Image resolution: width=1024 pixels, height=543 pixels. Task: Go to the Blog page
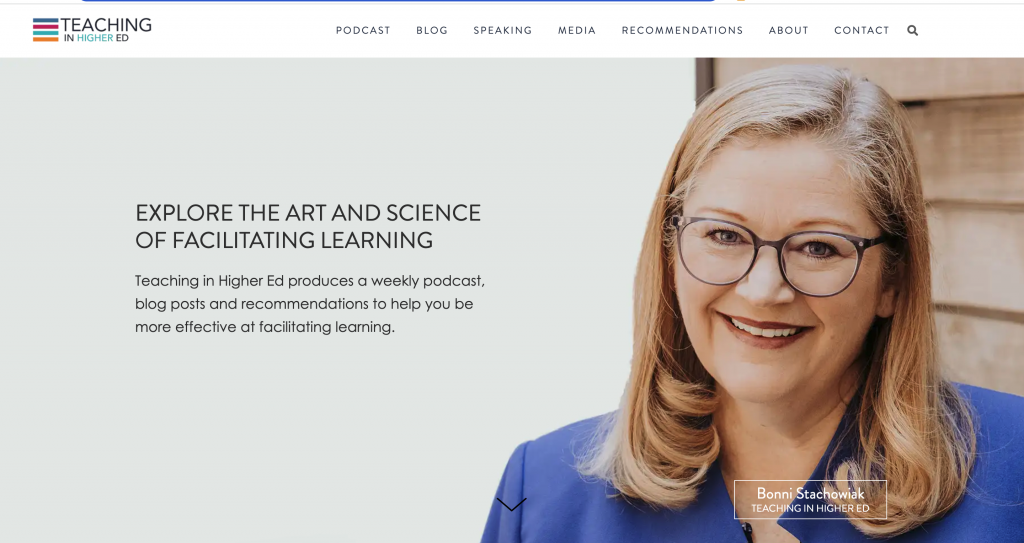(432, 30)
